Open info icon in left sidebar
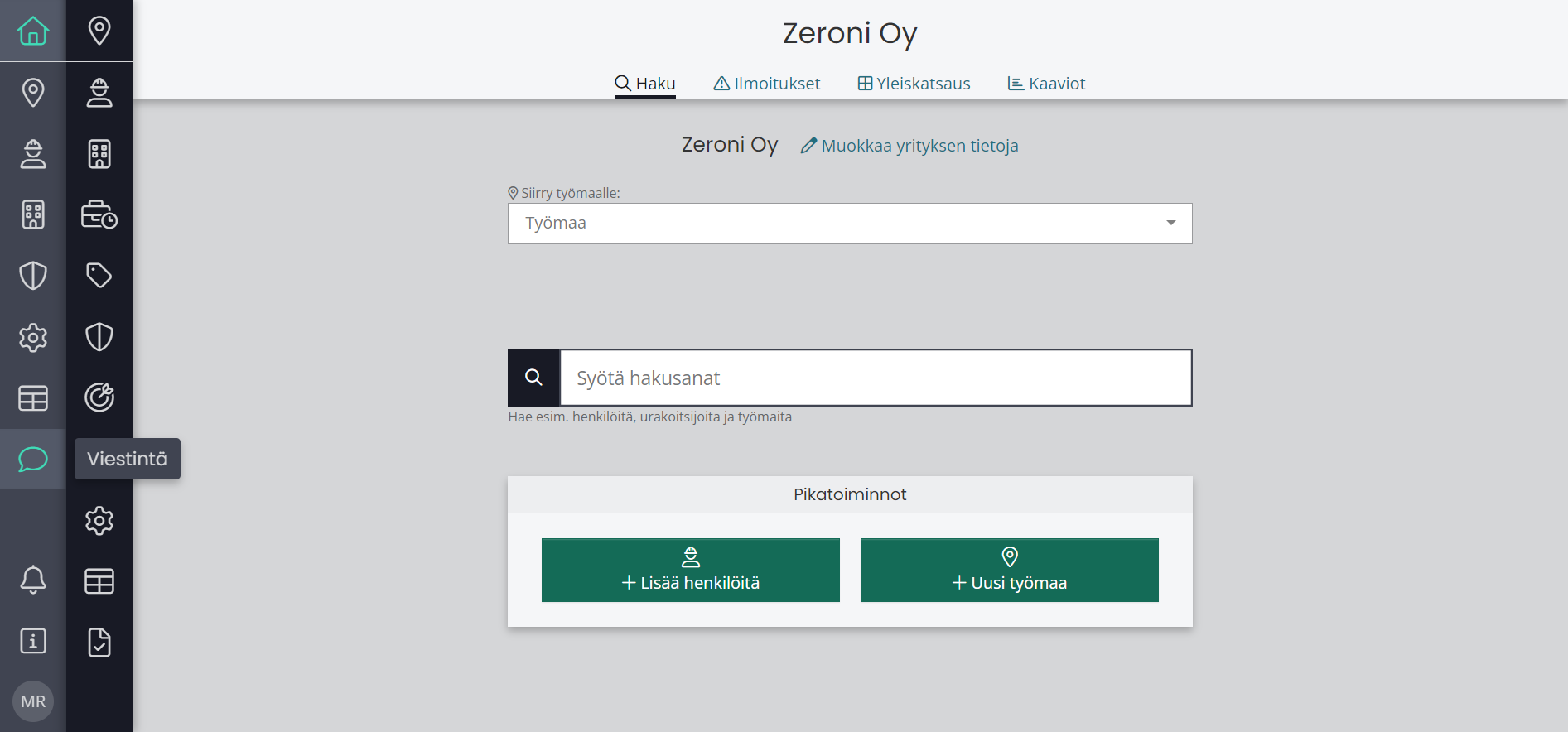Screen dimensions: 1568x732 33,641
